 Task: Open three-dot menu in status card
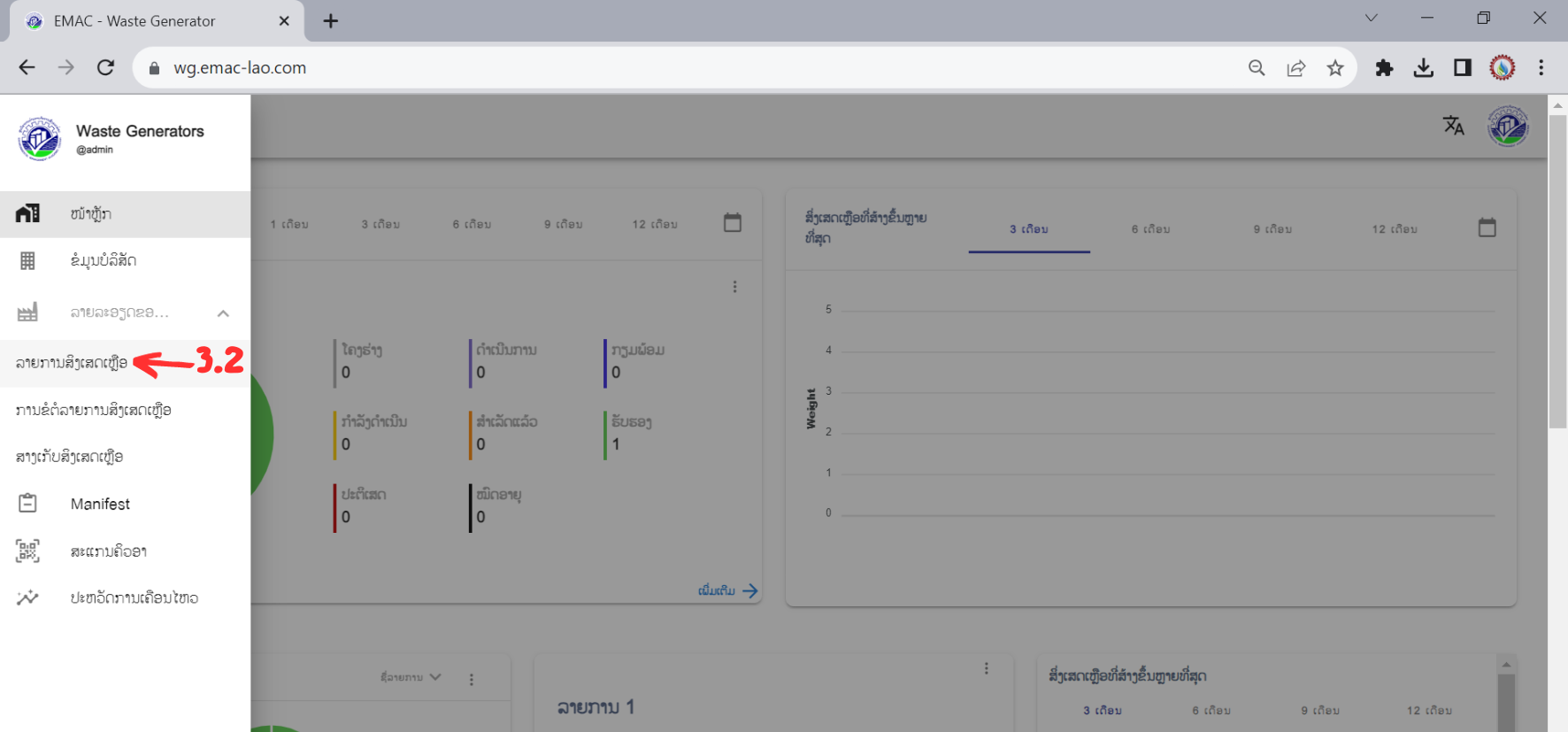(x=734, y=287)
